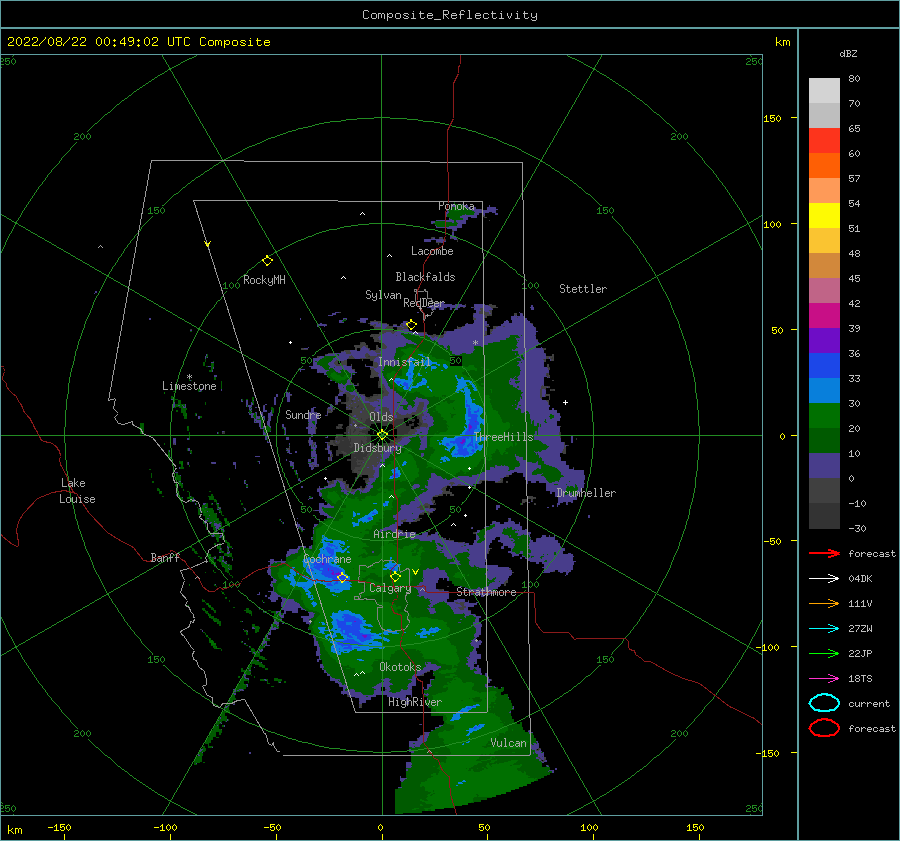Screen dimensions: 900x841
Task: Click the Airdrie label
Action: 394,534
